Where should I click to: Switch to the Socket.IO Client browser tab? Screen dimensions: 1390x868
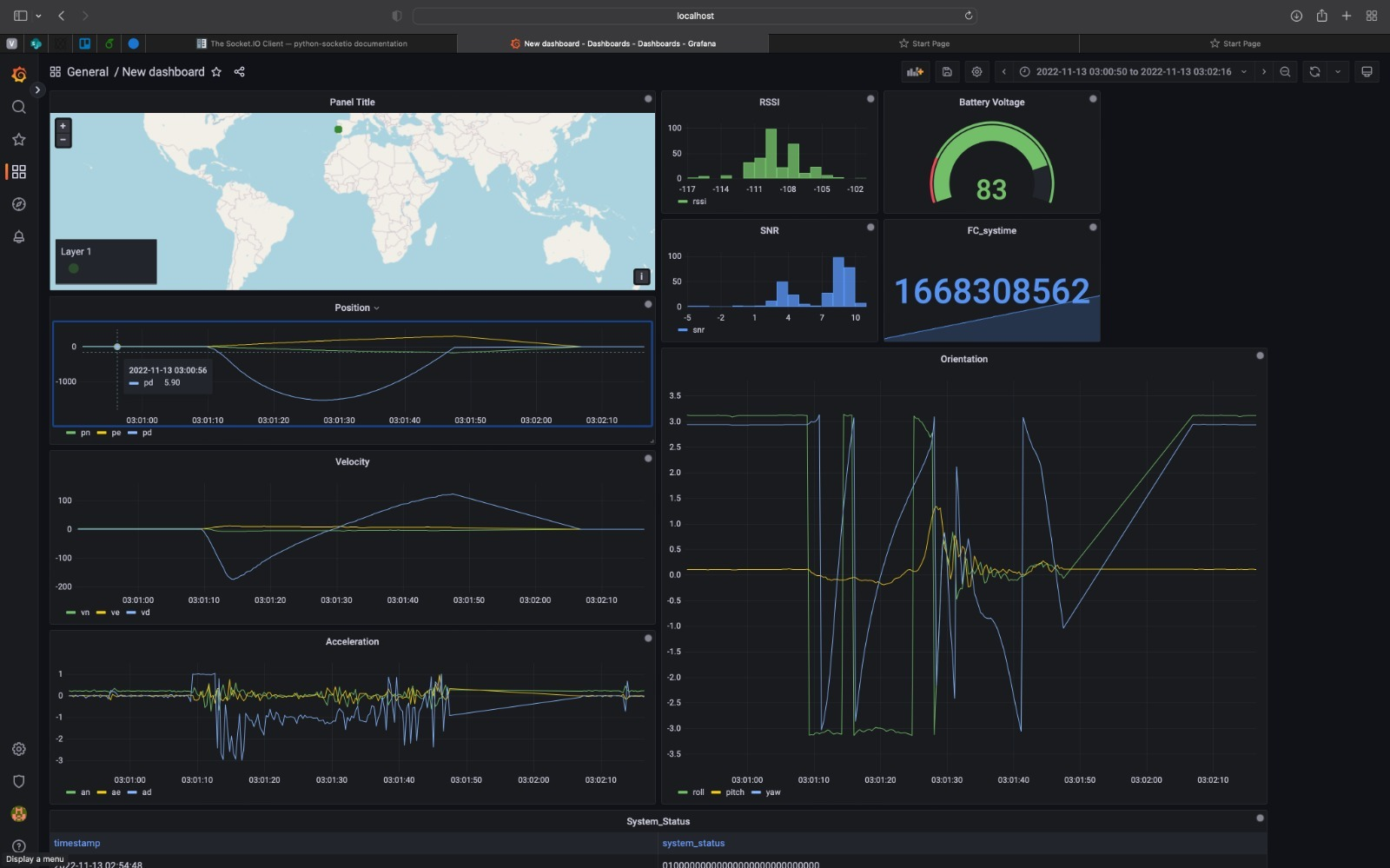click(x=308, y=43)
